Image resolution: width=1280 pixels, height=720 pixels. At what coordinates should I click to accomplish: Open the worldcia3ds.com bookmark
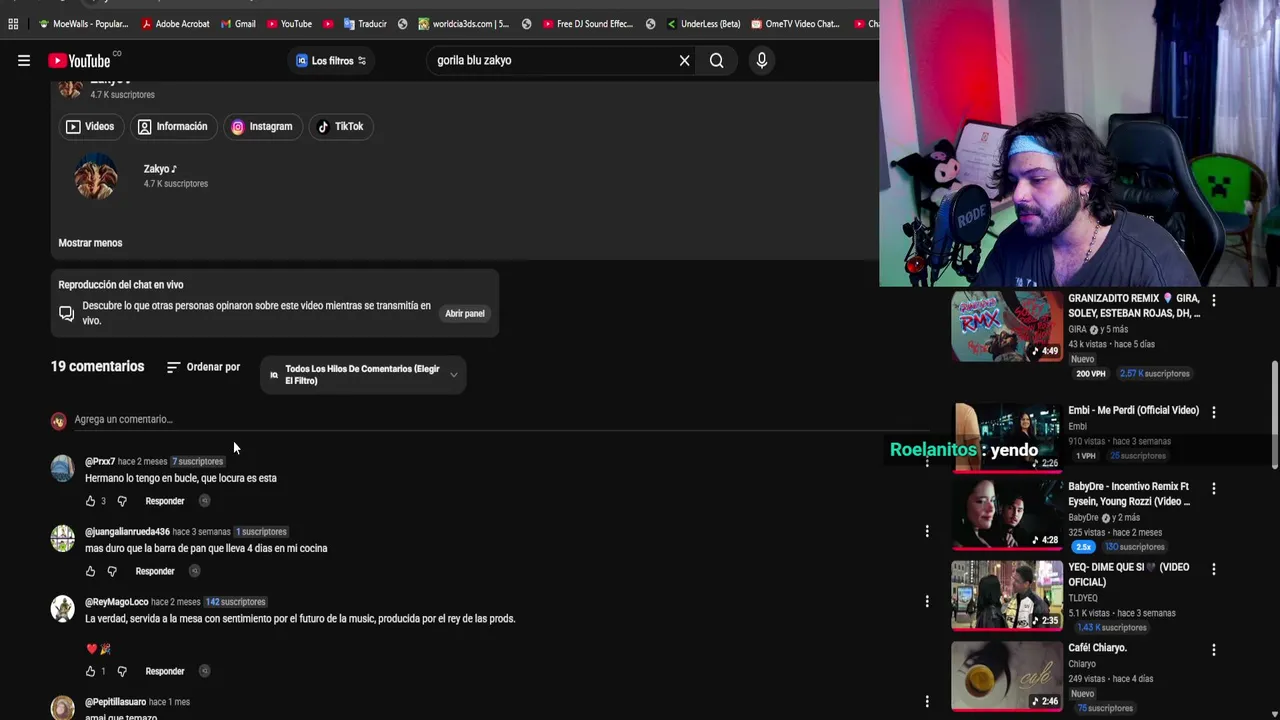(464, 24)
